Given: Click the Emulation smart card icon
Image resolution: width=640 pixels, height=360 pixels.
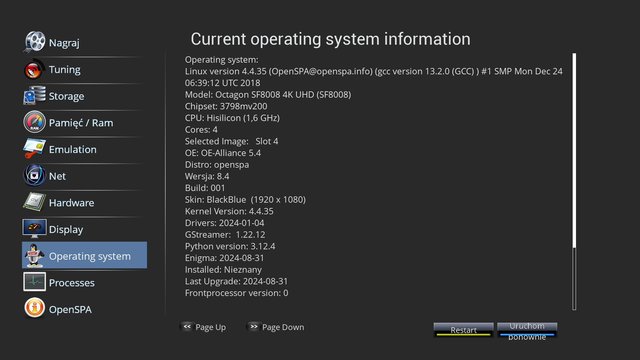Looking at the screenshot, I should click(34, 149).
